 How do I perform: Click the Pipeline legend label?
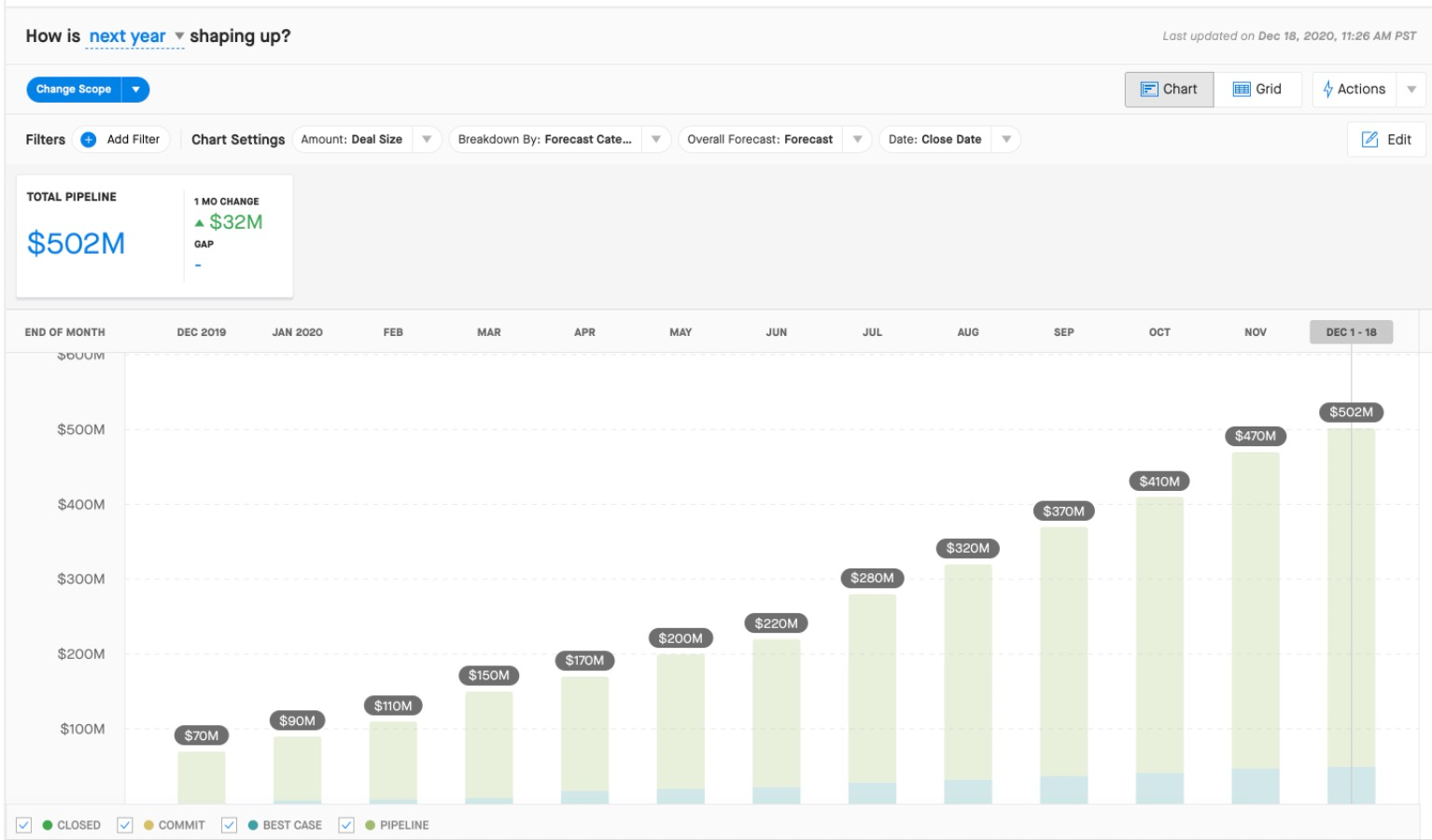tap(404, 825)
